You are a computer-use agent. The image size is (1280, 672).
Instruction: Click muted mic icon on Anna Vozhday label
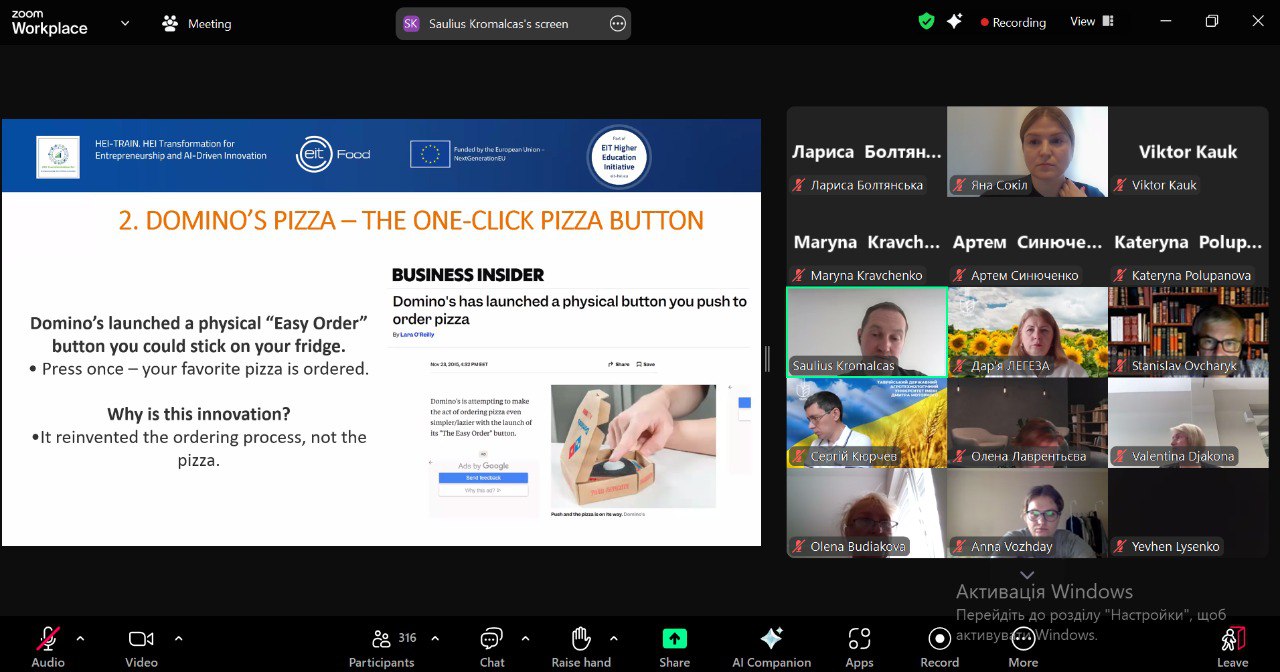pyautogui.click(x=960, y=547)
